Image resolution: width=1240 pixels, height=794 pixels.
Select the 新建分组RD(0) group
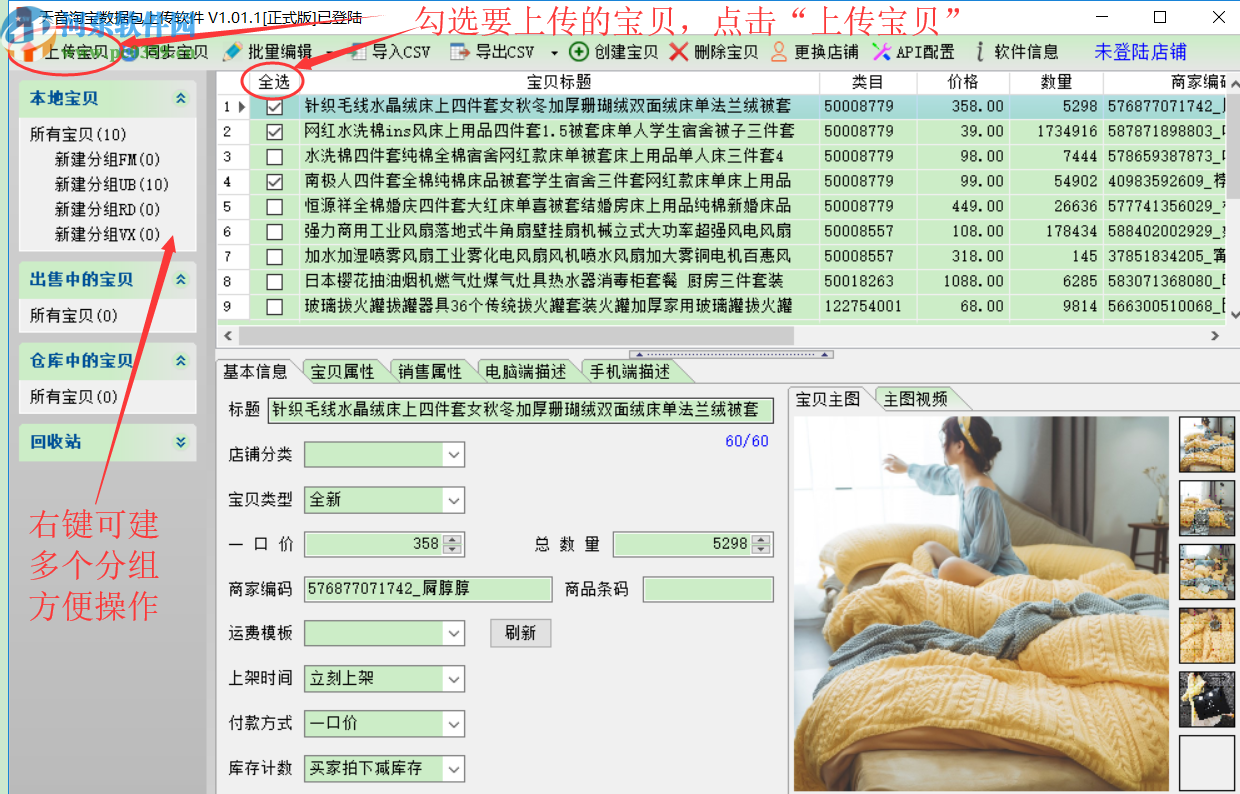coord(108,209)
